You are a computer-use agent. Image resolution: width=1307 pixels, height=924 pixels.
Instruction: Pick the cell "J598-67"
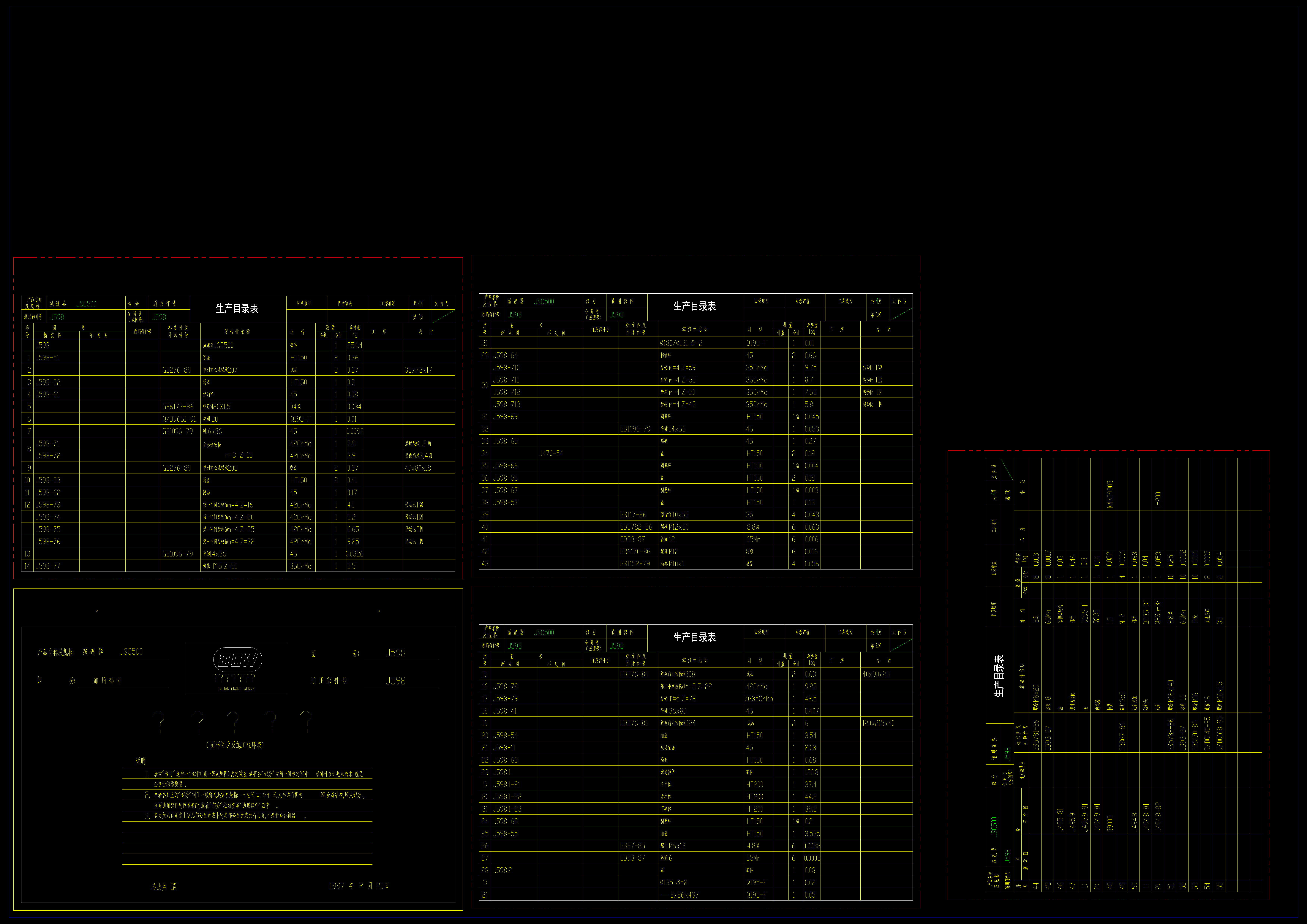505,490
